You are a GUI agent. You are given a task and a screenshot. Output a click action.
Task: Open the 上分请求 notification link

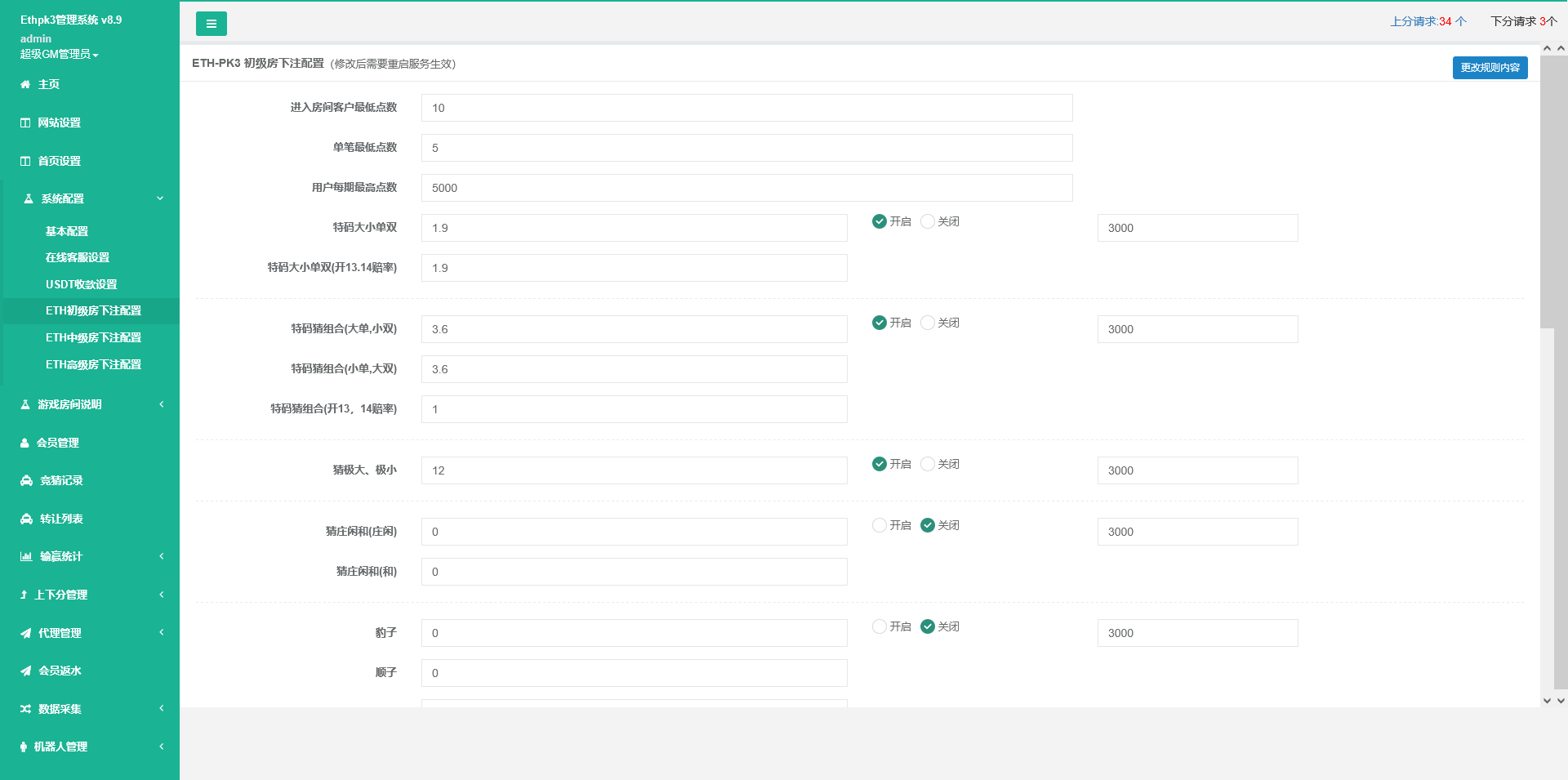(x=1428, y=21)
